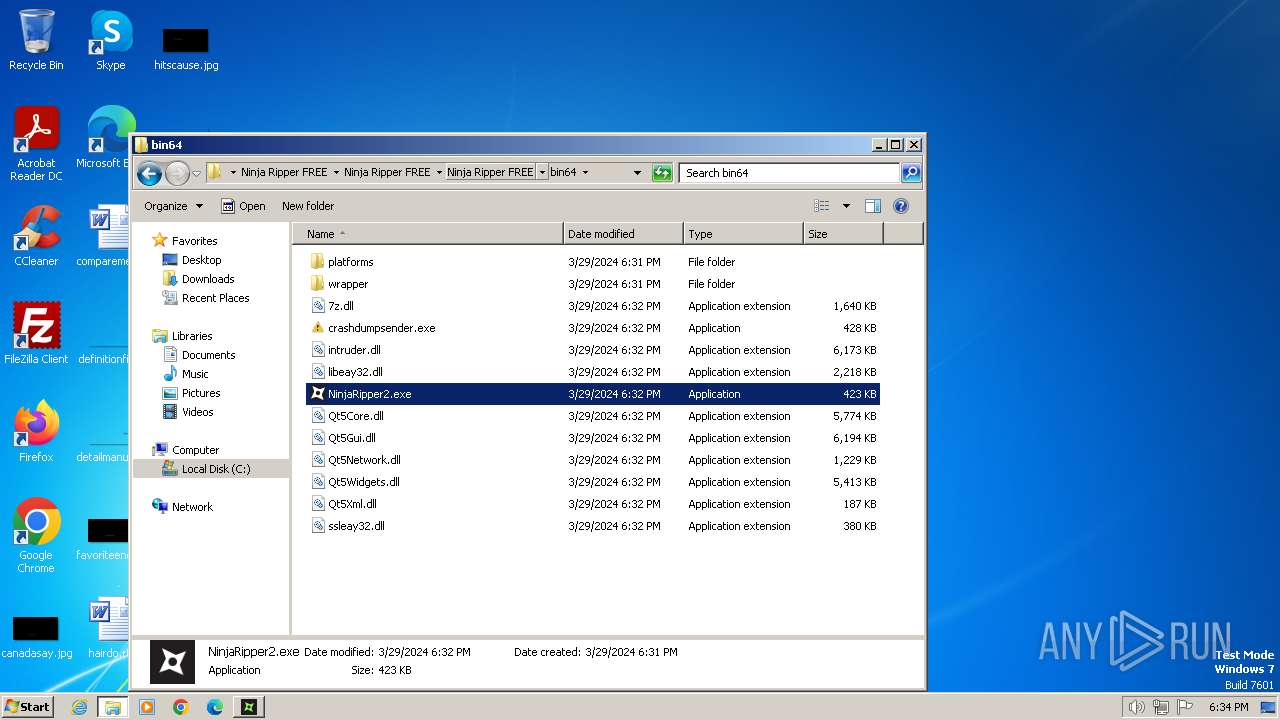Image resolution: width=1280 pixels, height=720 pixels.
Task: Select the 7z.dll file icon
Action: point(317,306)
